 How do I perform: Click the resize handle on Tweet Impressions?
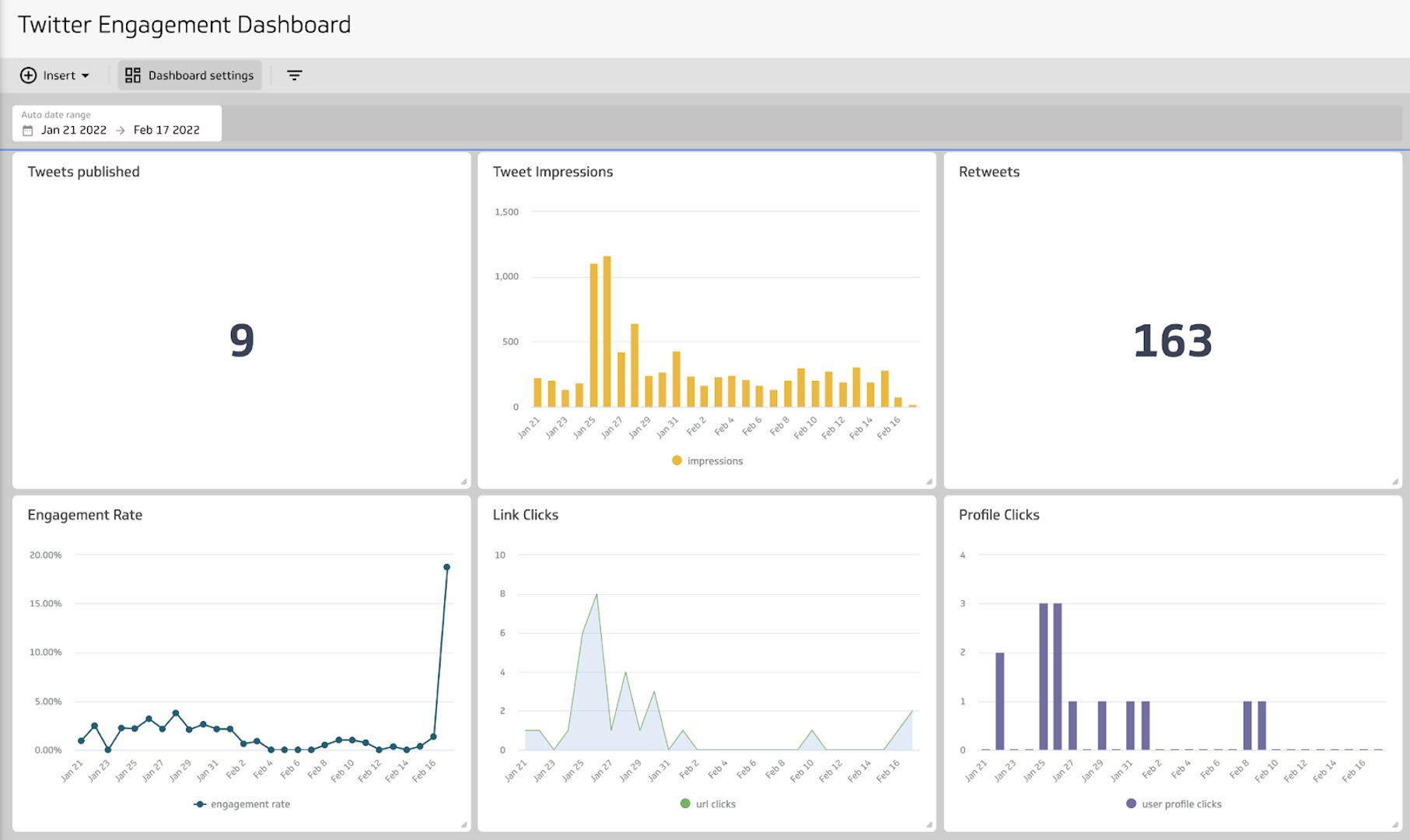click(929, 482)
